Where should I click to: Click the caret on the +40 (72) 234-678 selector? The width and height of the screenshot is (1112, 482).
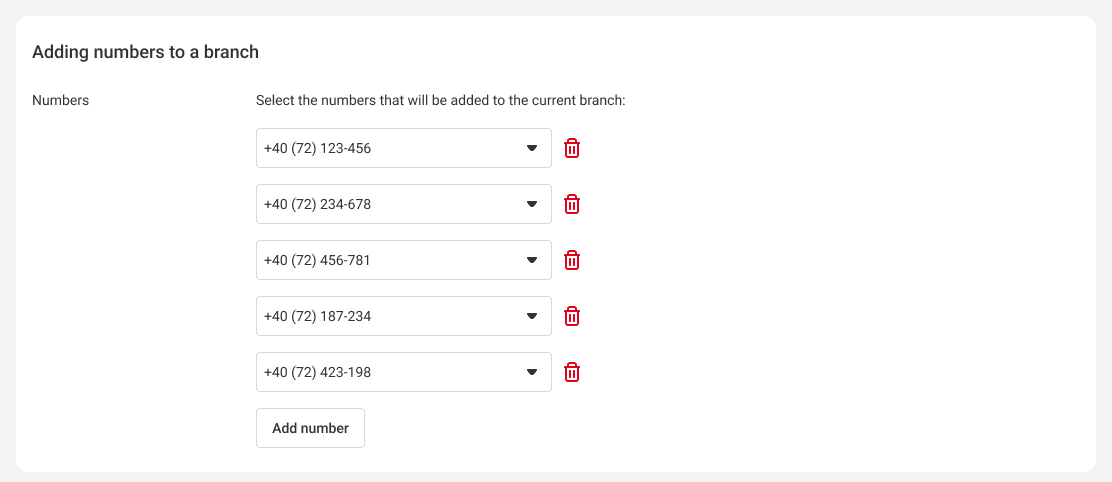532,204
